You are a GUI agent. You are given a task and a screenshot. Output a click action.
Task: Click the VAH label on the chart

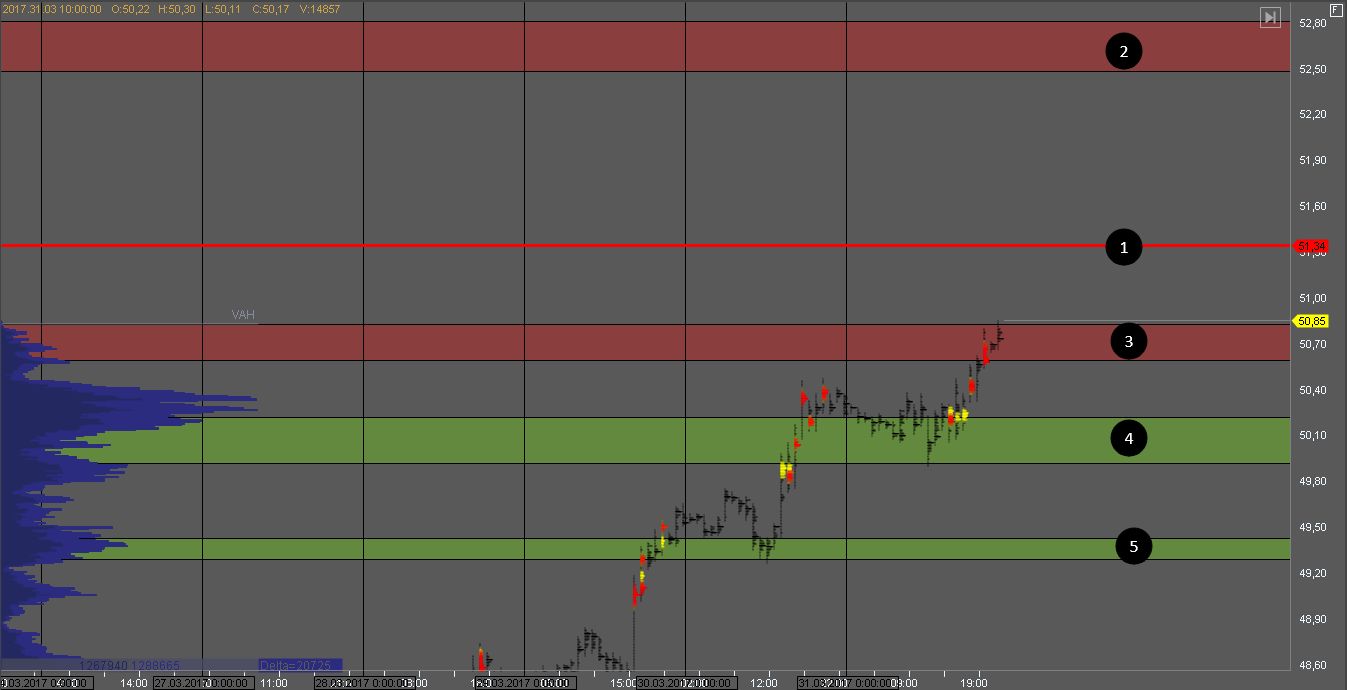pos(243,315)
